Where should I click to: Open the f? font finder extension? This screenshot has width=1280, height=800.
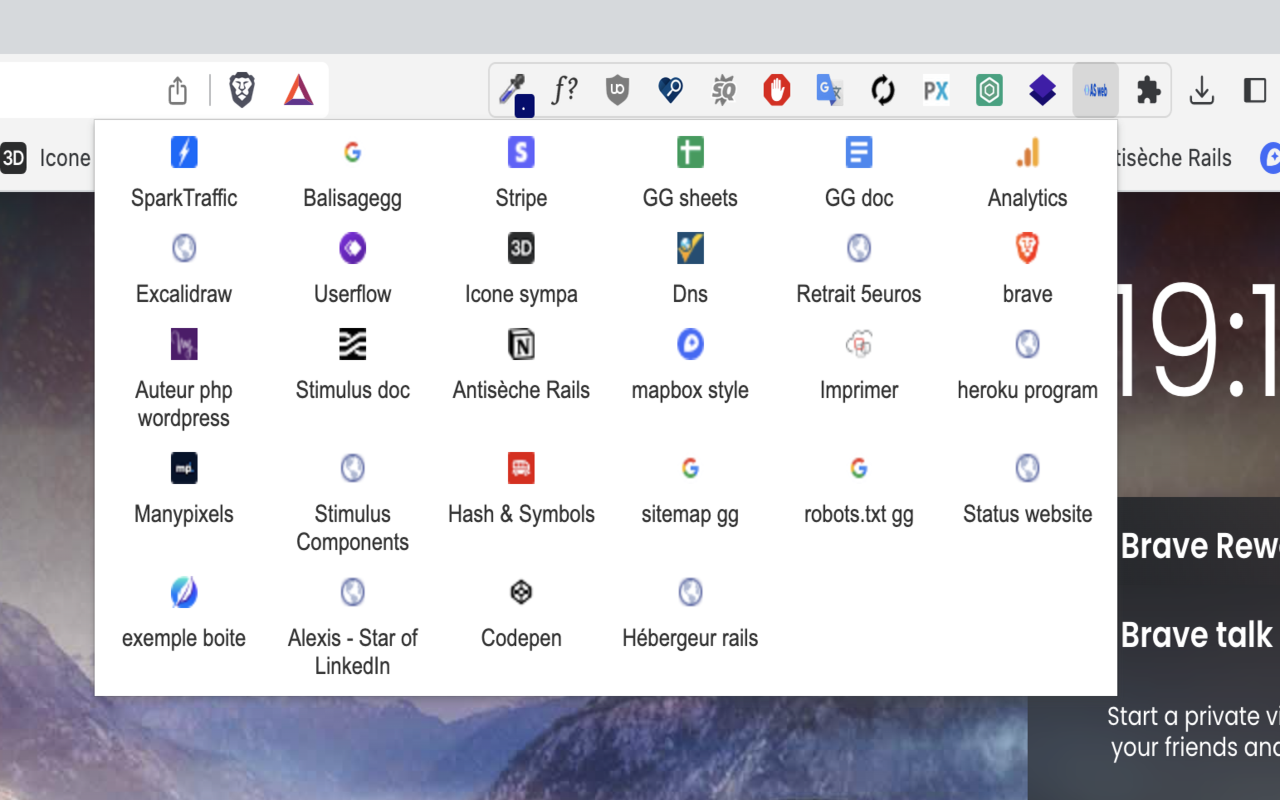click(565, 90)
